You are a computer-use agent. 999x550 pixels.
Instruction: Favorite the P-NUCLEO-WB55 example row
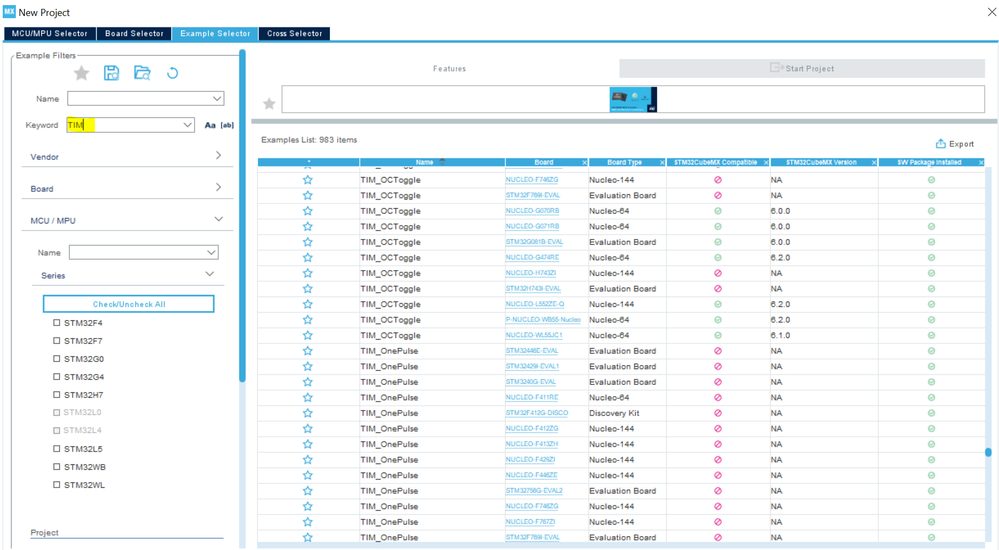(x=308, y=320)
